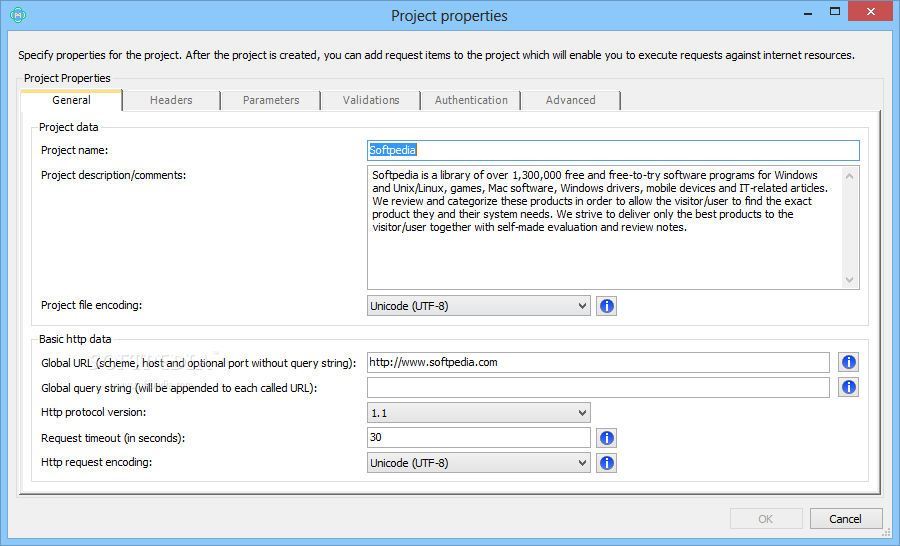The image size is (900, 546).
Task: Open the Authentication tab
Action: (x=471, y=100)
